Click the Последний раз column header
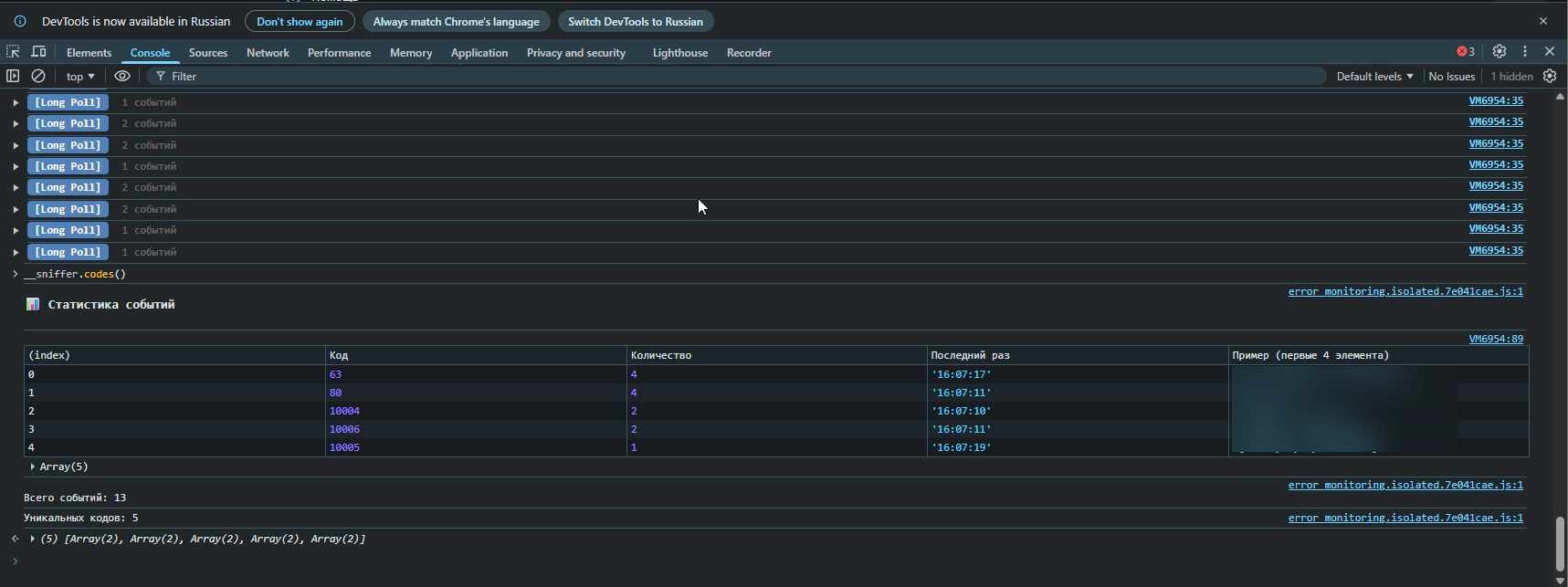This screenshot has width=1568, height=587. 1078,355
